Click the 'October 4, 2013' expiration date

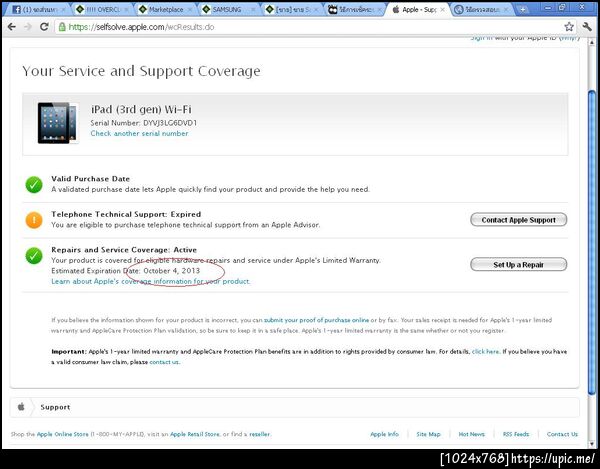(171, 270)
